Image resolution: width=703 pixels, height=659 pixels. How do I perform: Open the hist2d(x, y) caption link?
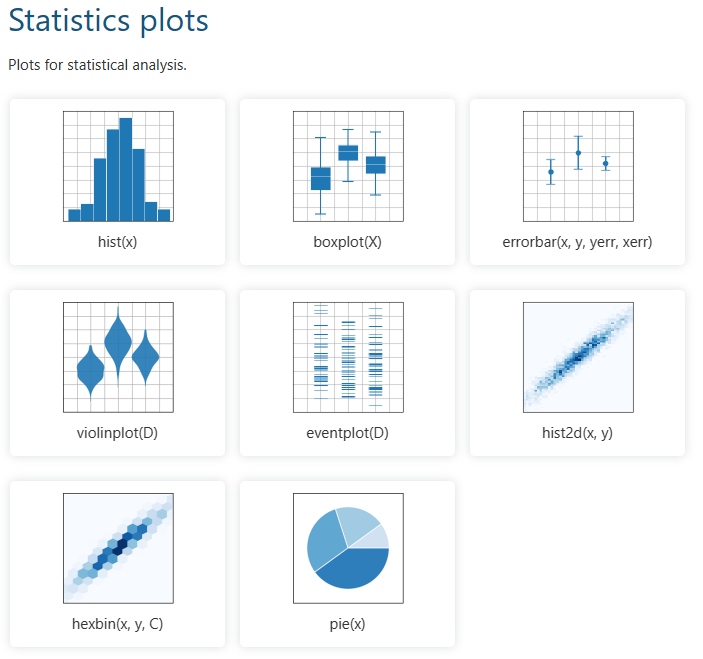coord(578,433)
